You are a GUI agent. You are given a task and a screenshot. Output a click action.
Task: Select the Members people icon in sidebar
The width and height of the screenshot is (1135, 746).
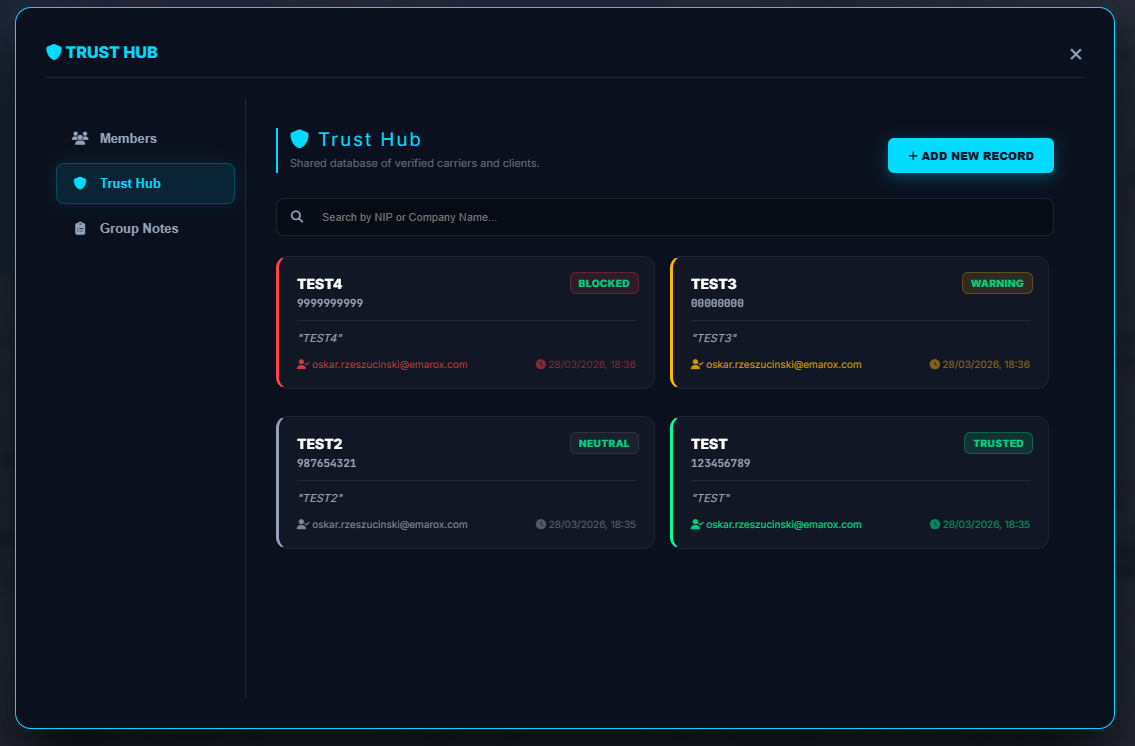click(x=79, y=137)
